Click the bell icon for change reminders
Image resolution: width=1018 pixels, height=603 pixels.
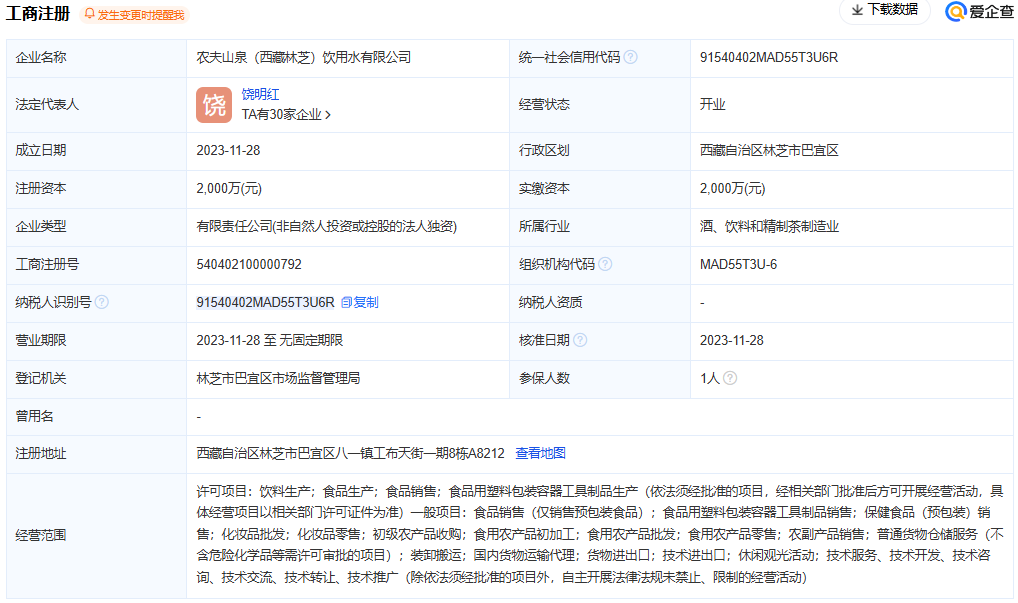[x=90, y=14]
